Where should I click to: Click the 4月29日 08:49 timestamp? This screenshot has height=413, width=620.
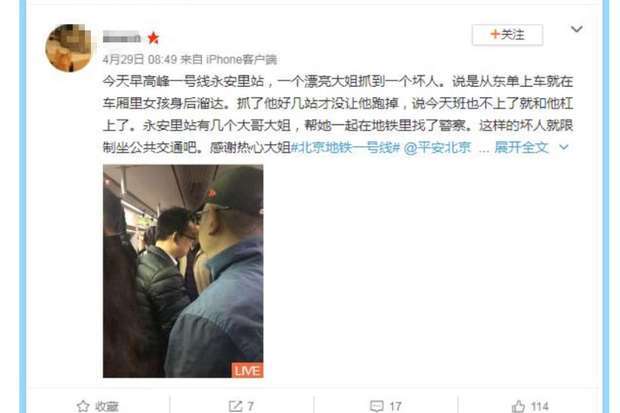pyautogui.click(x=140, y=59)
